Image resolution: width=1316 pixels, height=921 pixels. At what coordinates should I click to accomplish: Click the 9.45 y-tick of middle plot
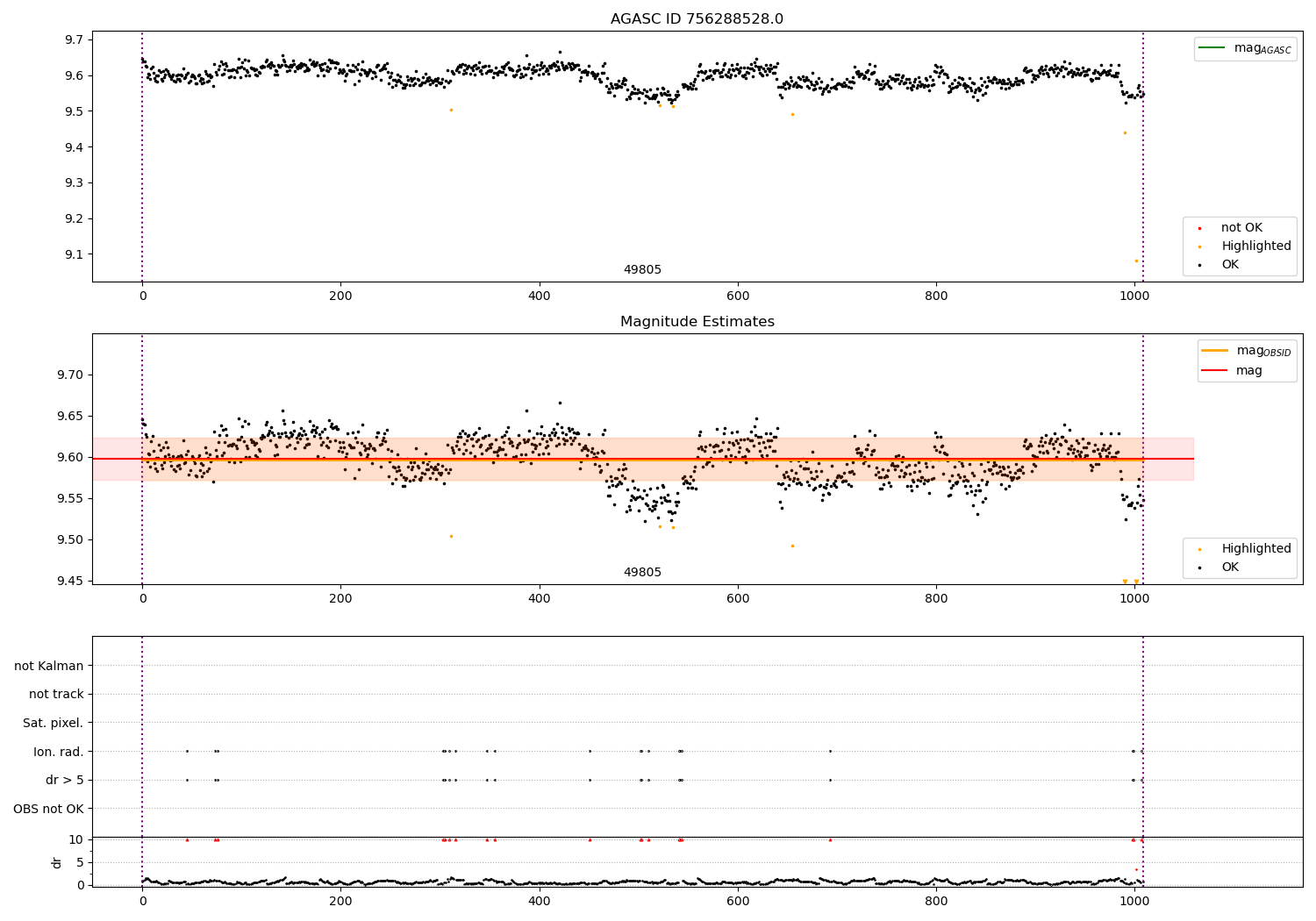(69, 581)
